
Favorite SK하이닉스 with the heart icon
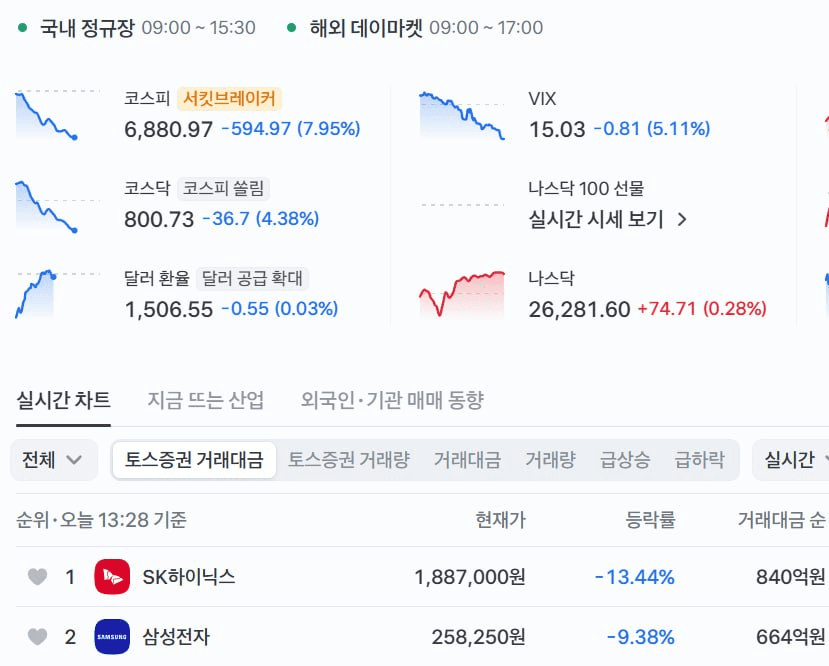37,577
